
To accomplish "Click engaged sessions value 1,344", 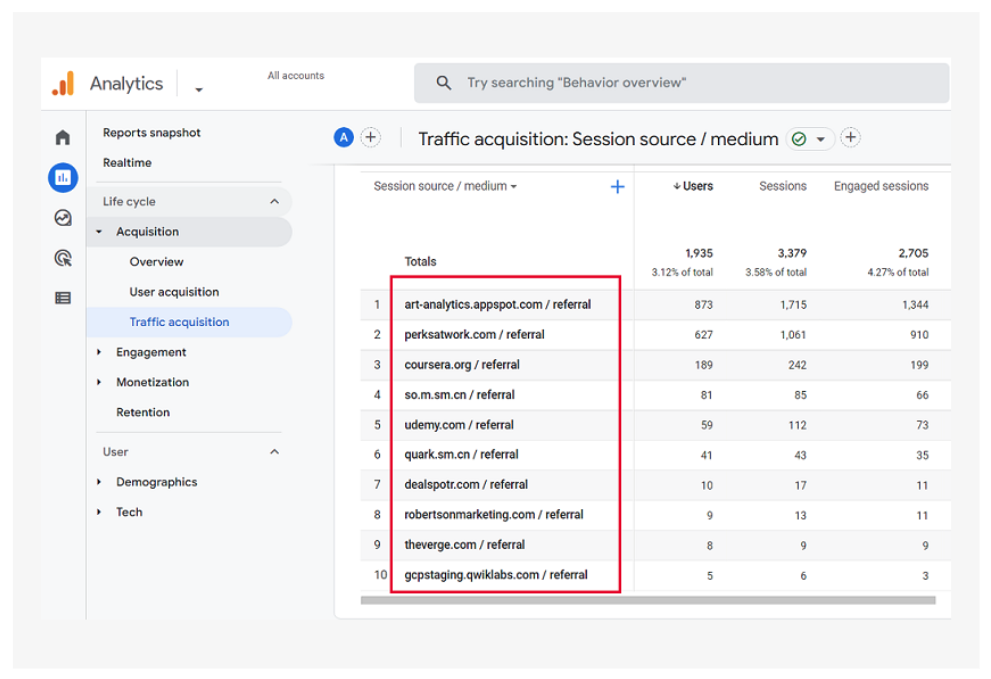I will pos(915,305).
